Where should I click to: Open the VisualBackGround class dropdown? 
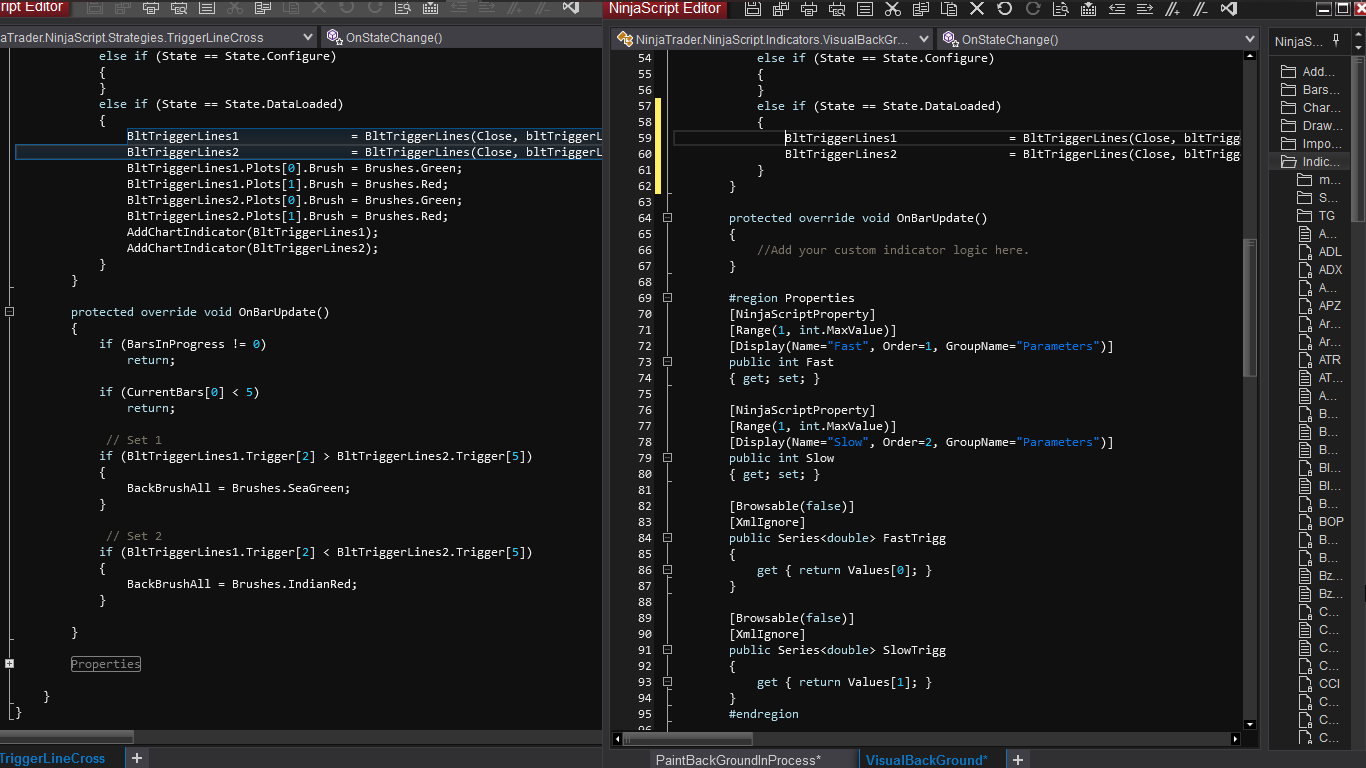922,39
